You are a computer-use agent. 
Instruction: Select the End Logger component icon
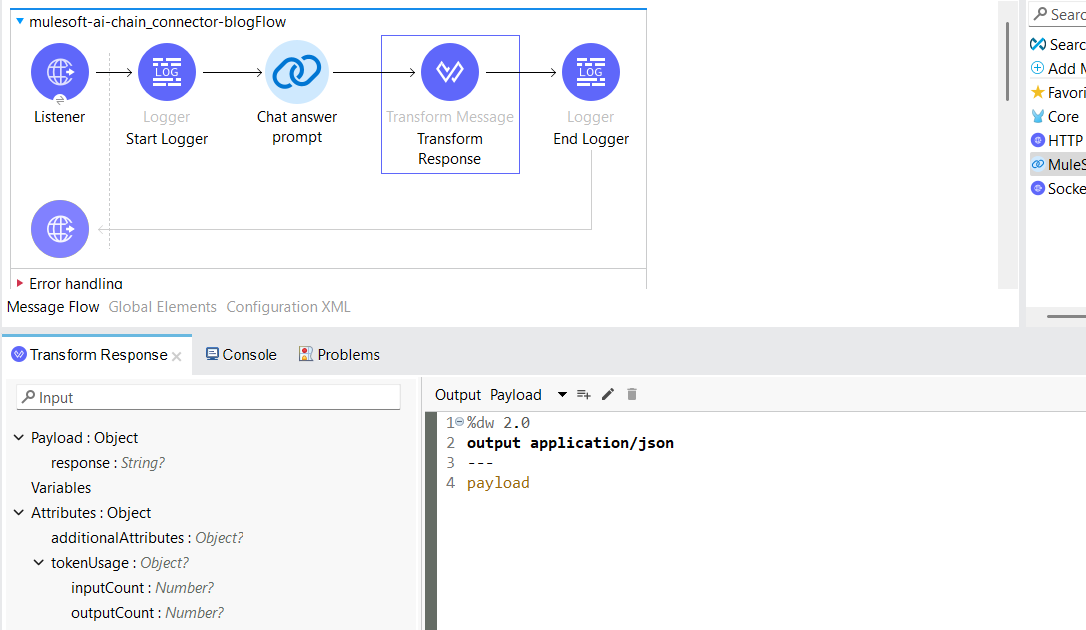coord(591,72)
